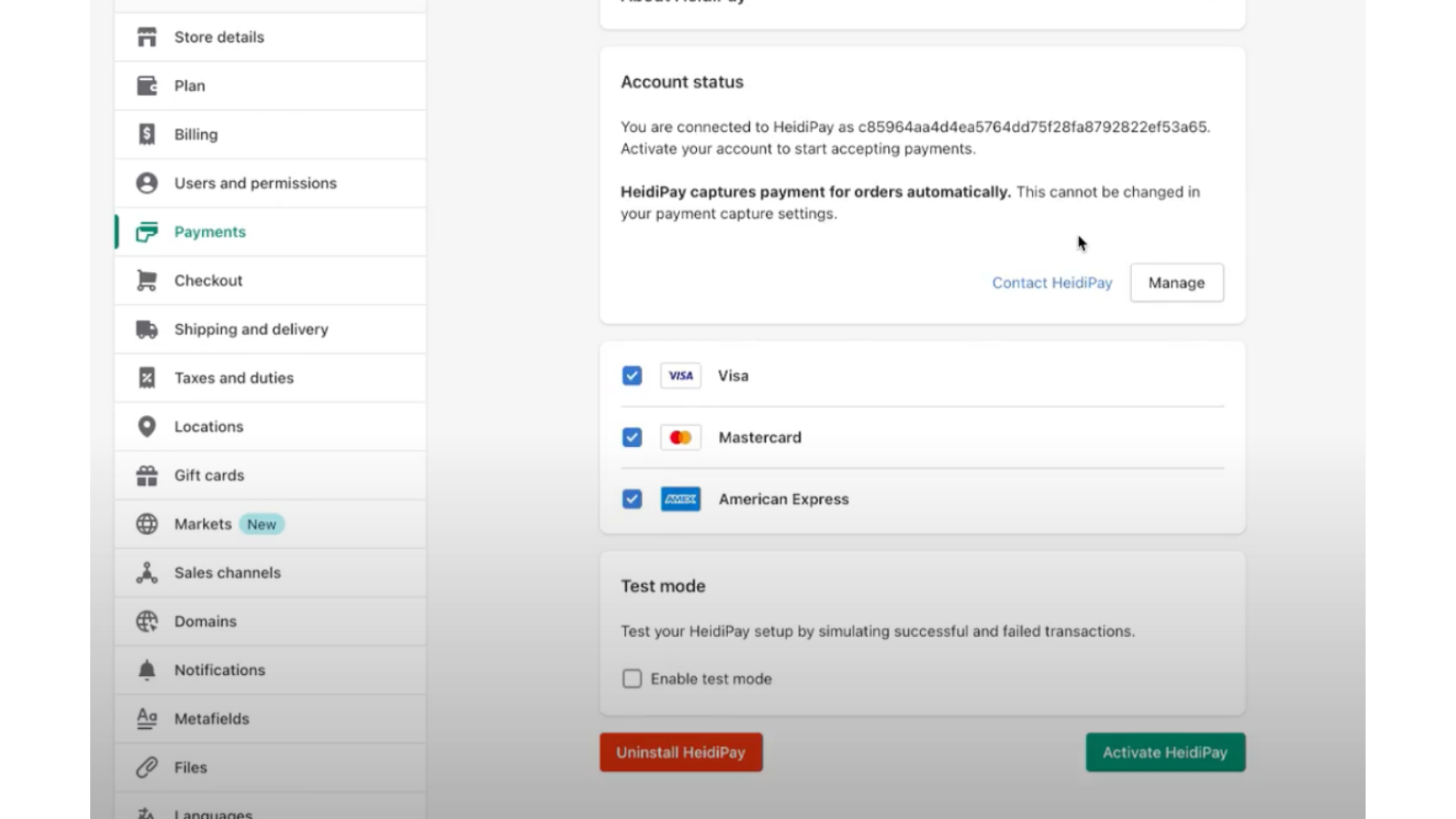1456x819 pixels.
Task: Open Shipping and delivery settings
Action: pyautogui.click(x=270, y=329)
